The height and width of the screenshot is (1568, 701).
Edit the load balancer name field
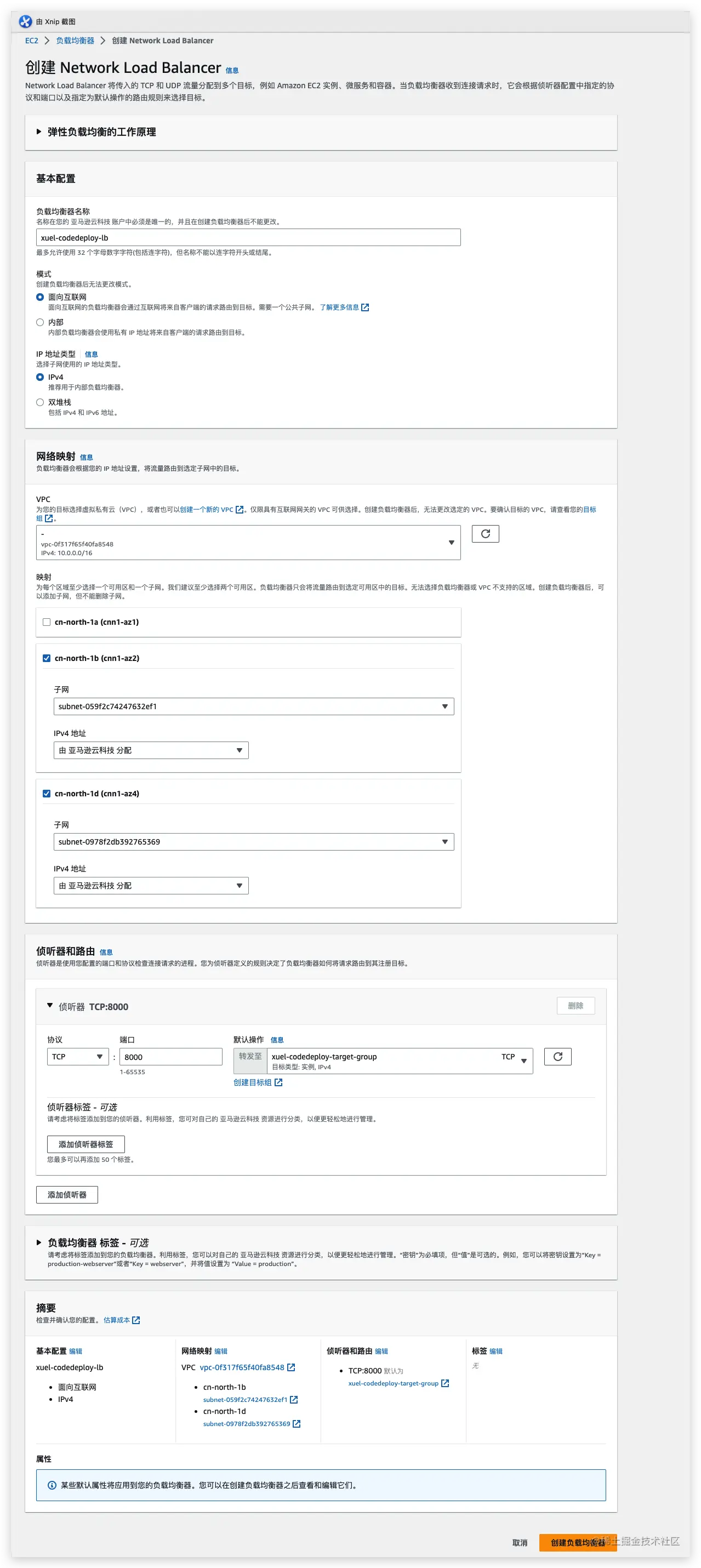click(x=248, y=237)
